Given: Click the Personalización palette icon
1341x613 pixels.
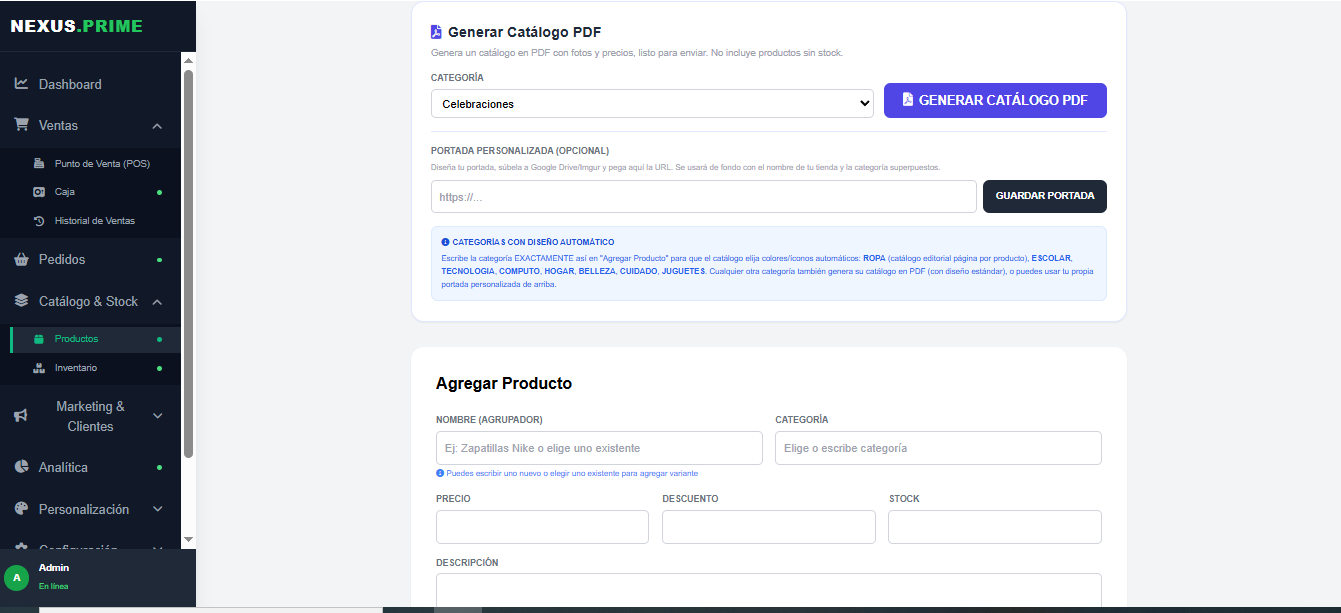Looking at the screenshot, I should click(x=21, y=509).
